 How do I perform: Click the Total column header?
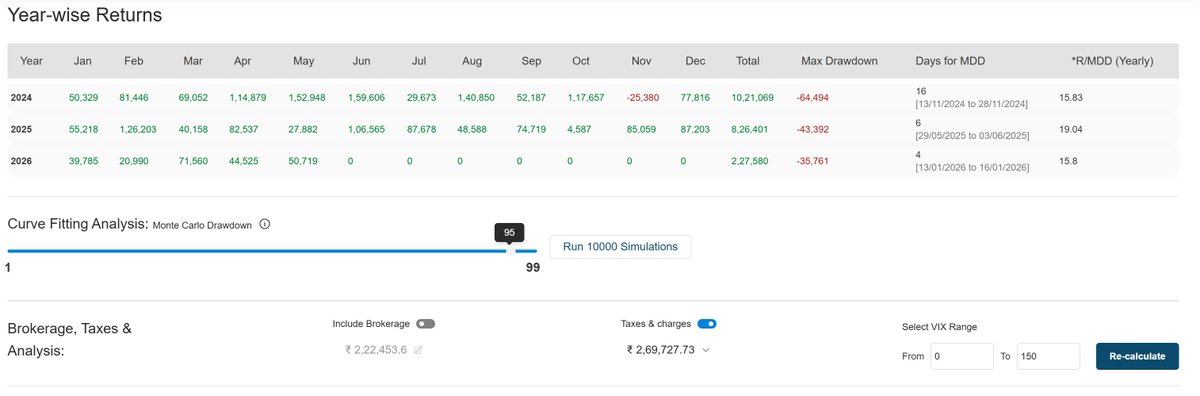point(747,61)
